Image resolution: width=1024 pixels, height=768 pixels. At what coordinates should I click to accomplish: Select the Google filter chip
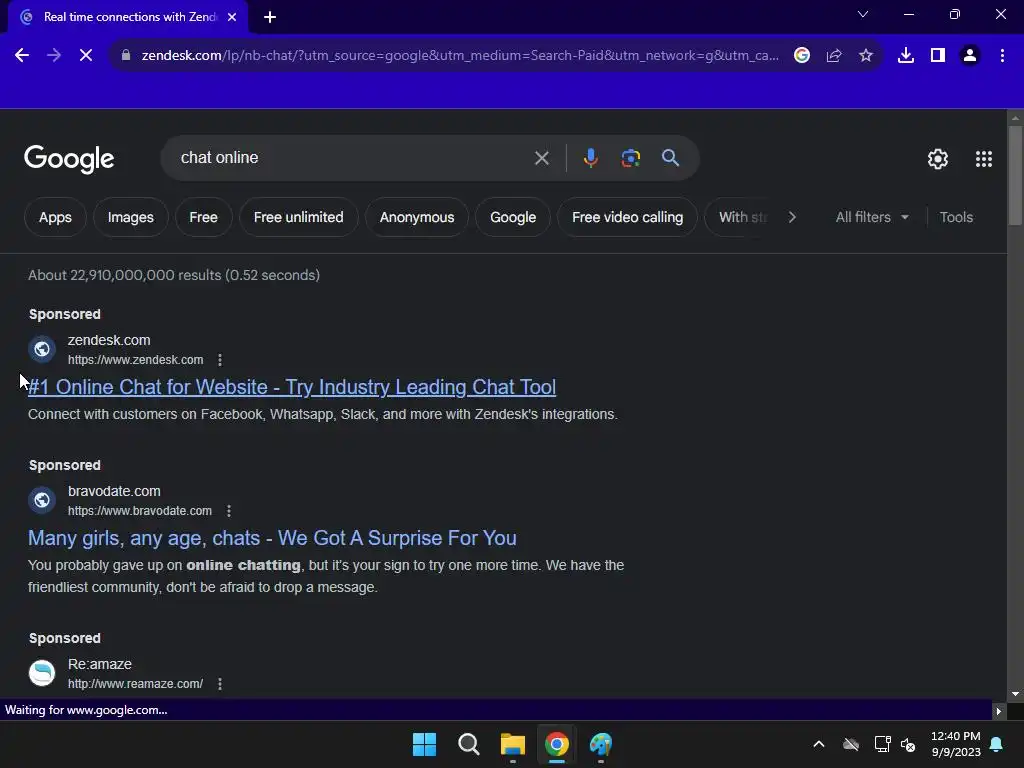(x=513, y=217)
